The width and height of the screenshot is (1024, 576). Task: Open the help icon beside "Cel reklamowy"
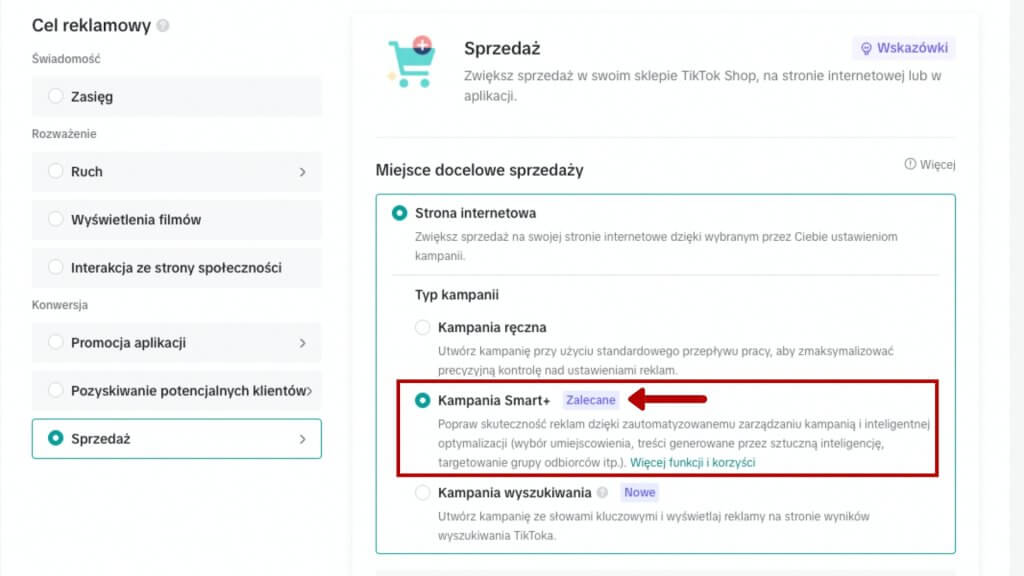(163, 24)
